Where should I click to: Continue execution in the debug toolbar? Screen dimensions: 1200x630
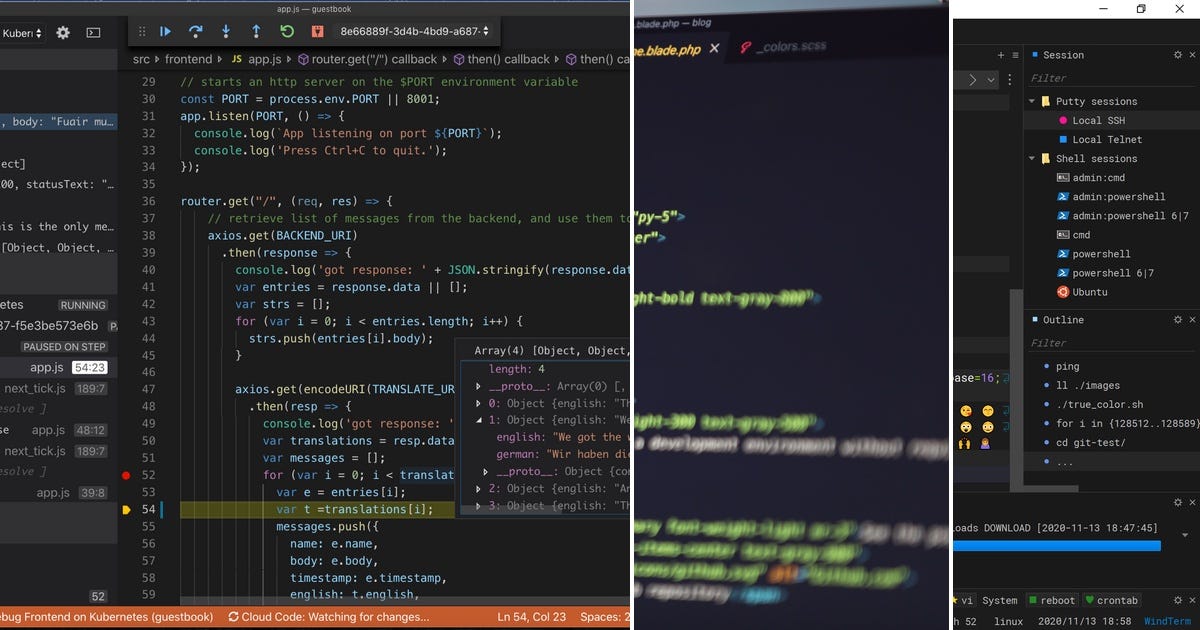(165, 31)
